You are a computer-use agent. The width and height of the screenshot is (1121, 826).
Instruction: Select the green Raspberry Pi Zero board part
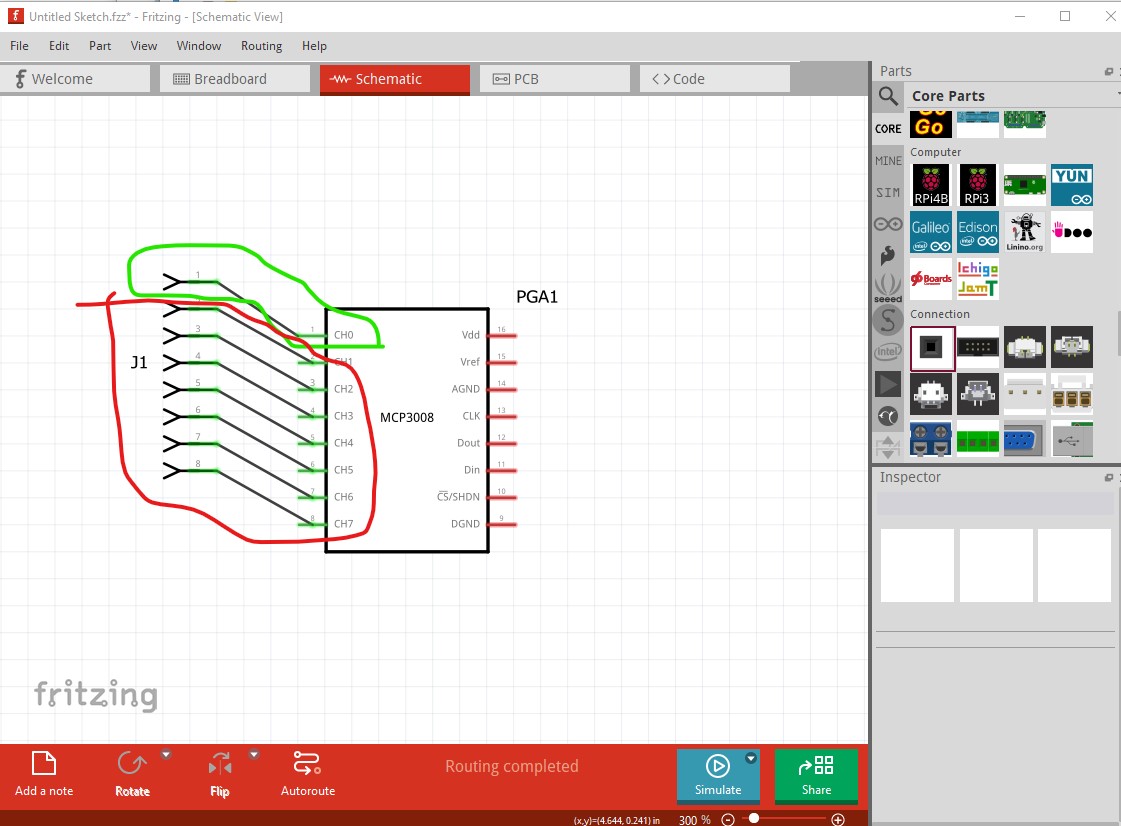click(1024, 185)
